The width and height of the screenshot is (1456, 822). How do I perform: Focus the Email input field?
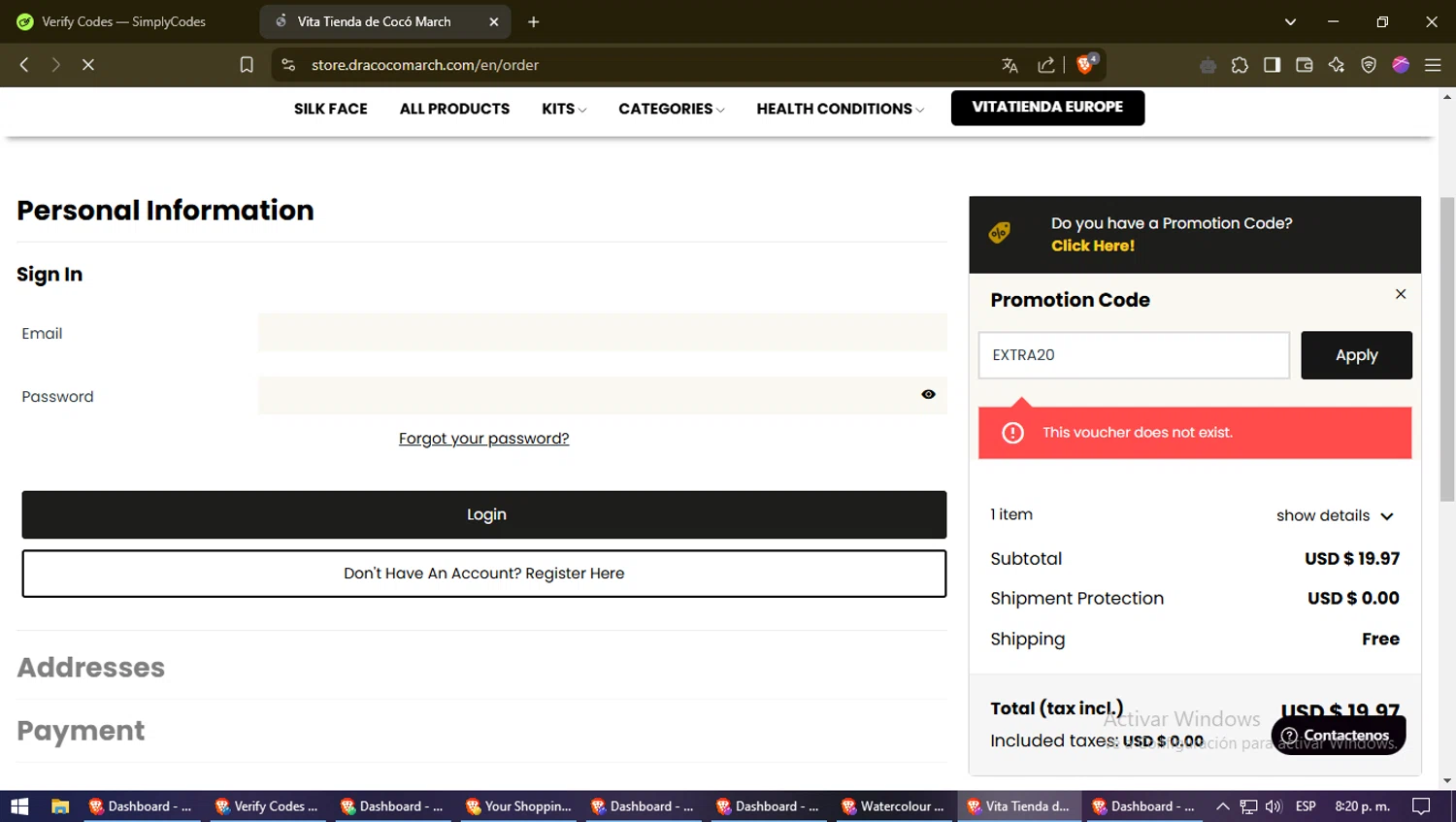(x=602, y=332)
